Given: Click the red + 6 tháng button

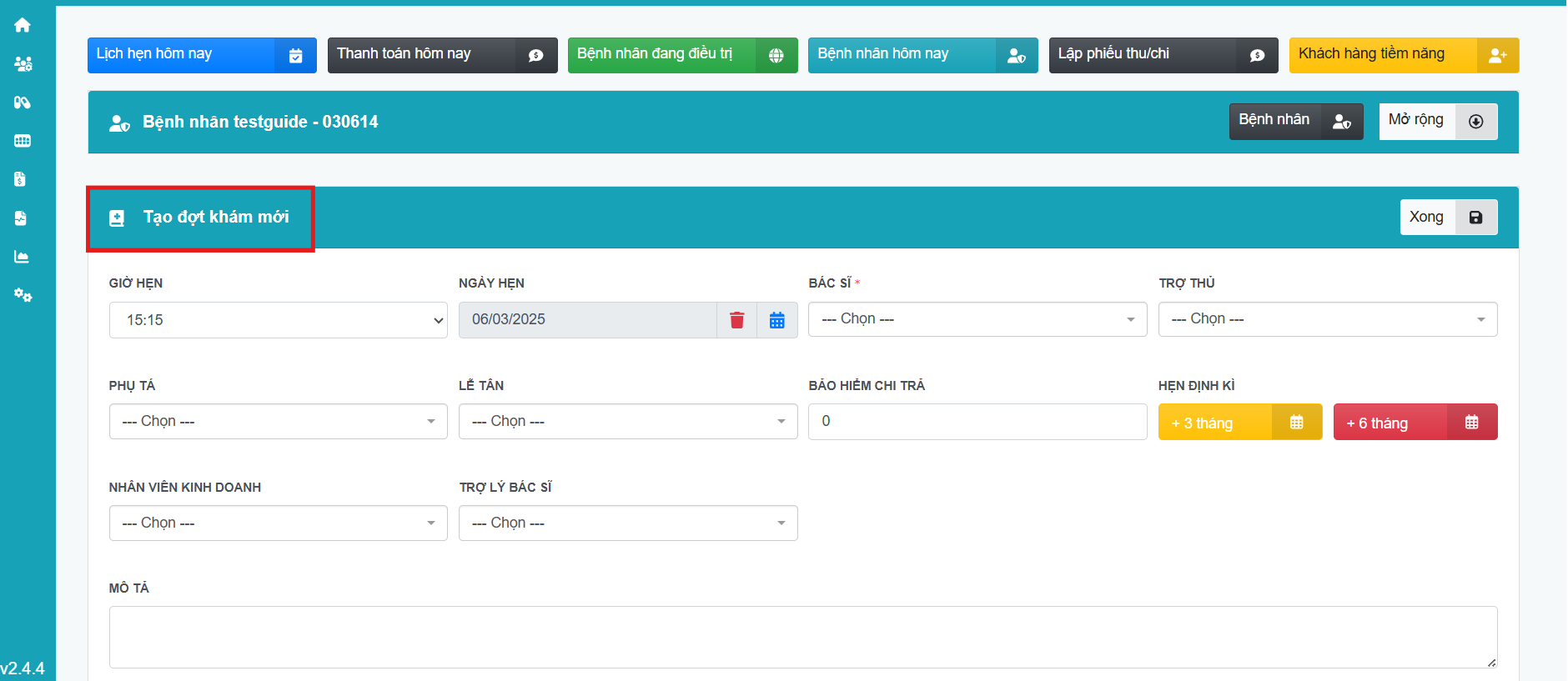Looking at the screenshot, I should pos(1415,423).
